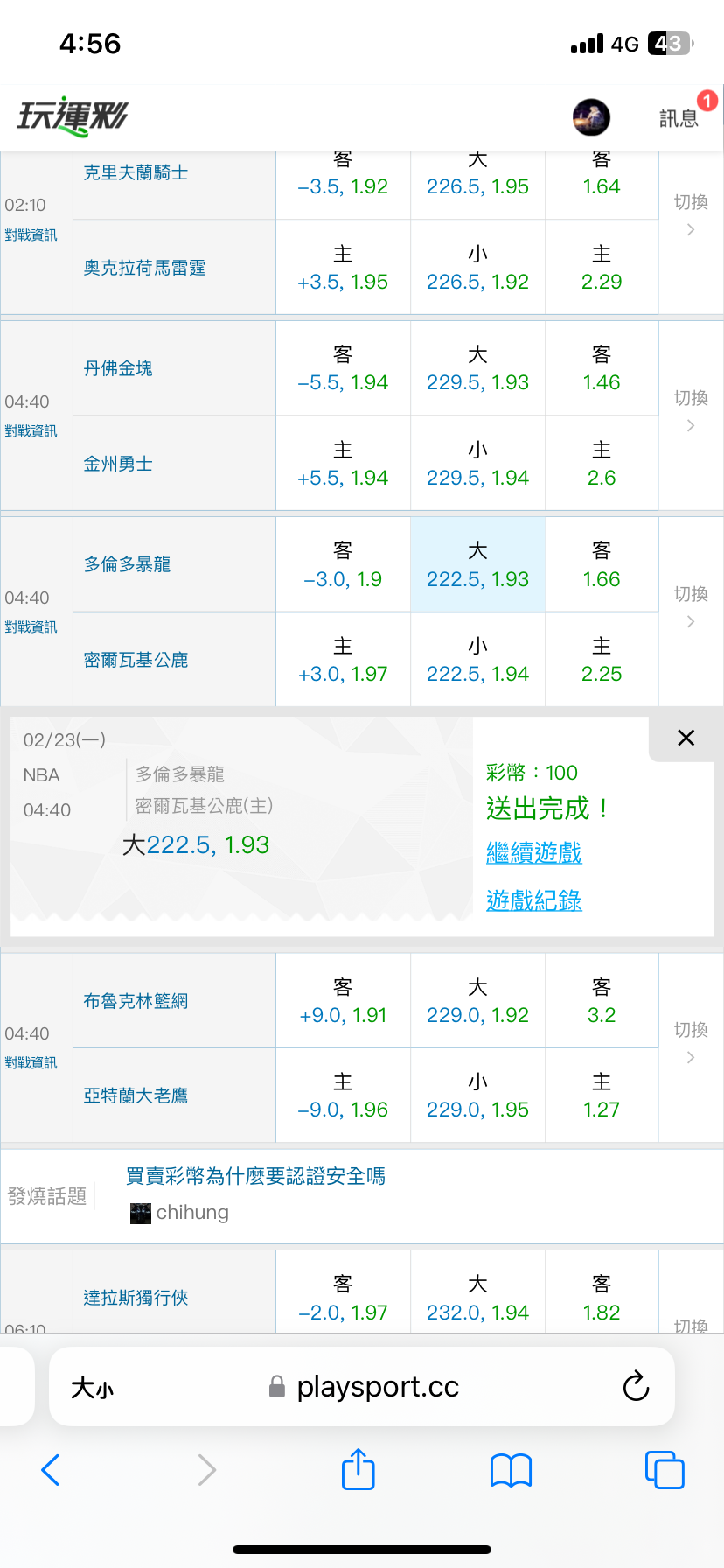Open the user profile avatar

pyautogui.click(x=591, y=117)
